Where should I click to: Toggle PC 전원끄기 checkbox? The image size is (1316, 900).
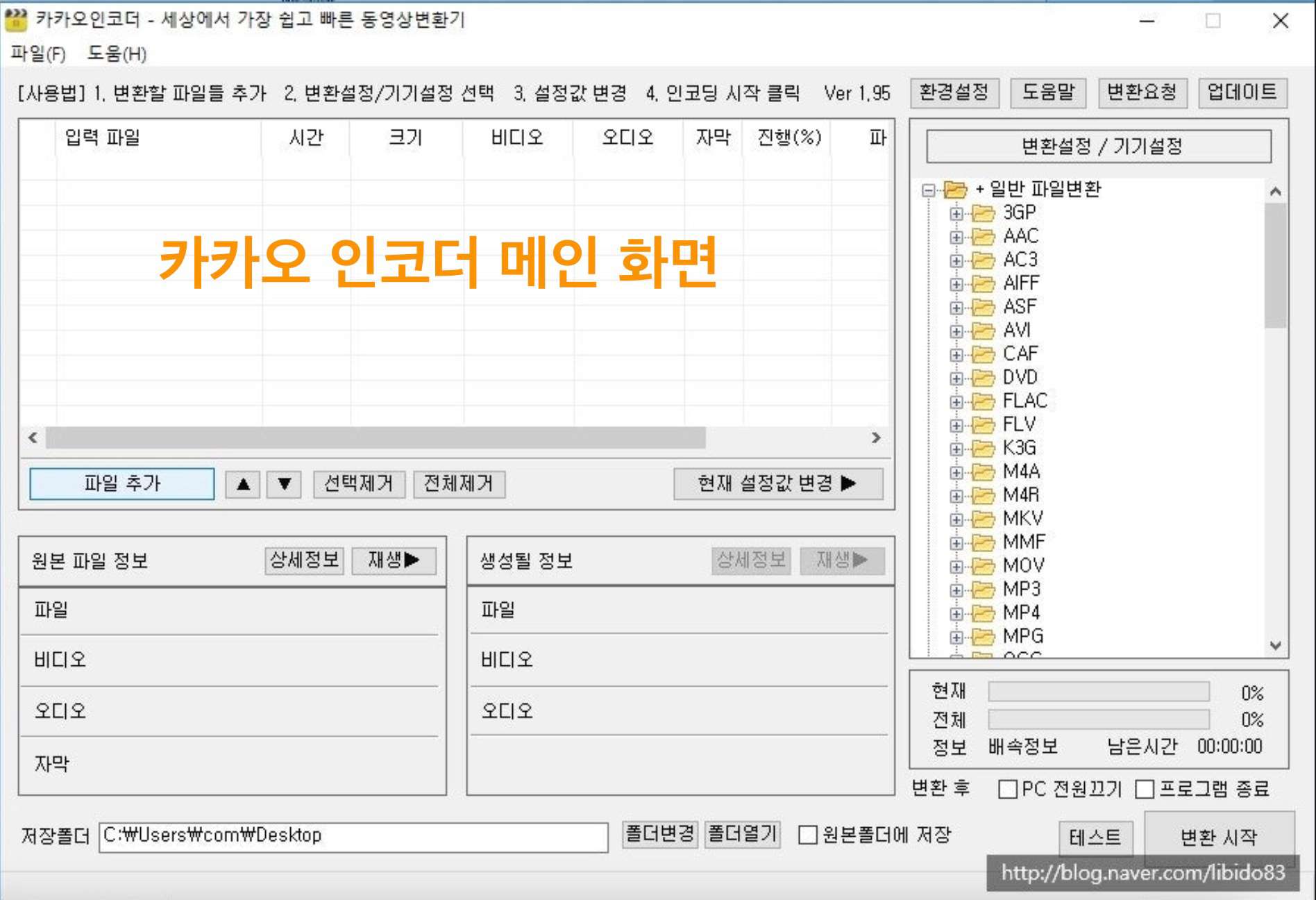point(1008,790)
